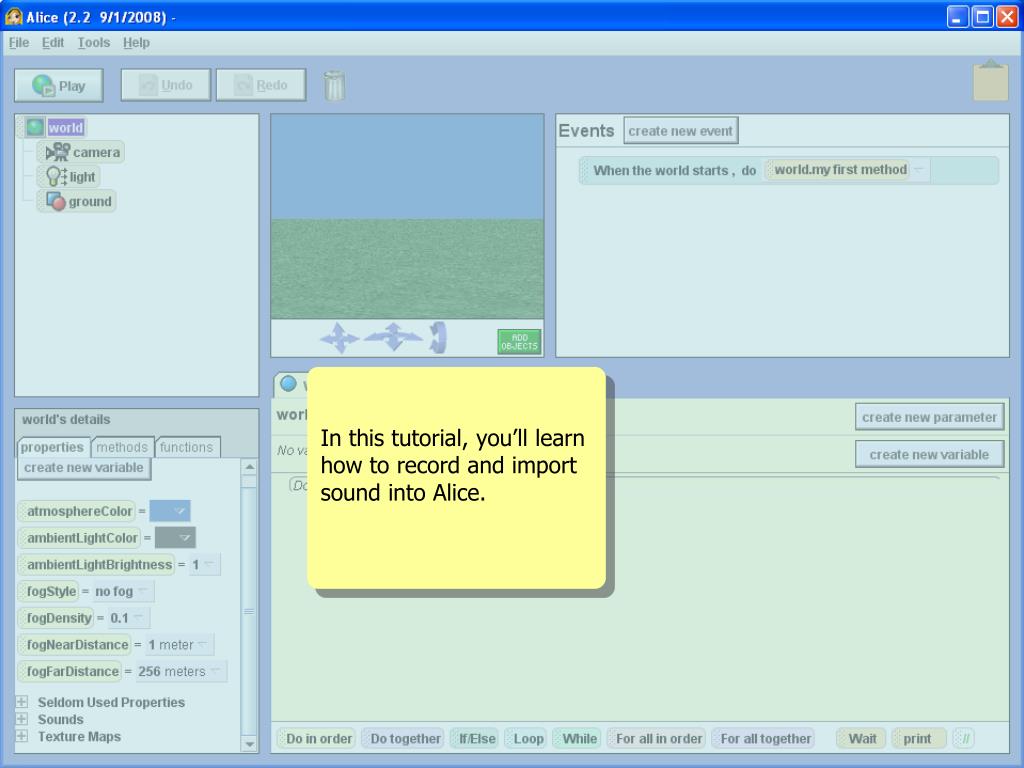Open the Tools menu
The height and width of the screenshot is (768, 1024).
tap(93, 42)
